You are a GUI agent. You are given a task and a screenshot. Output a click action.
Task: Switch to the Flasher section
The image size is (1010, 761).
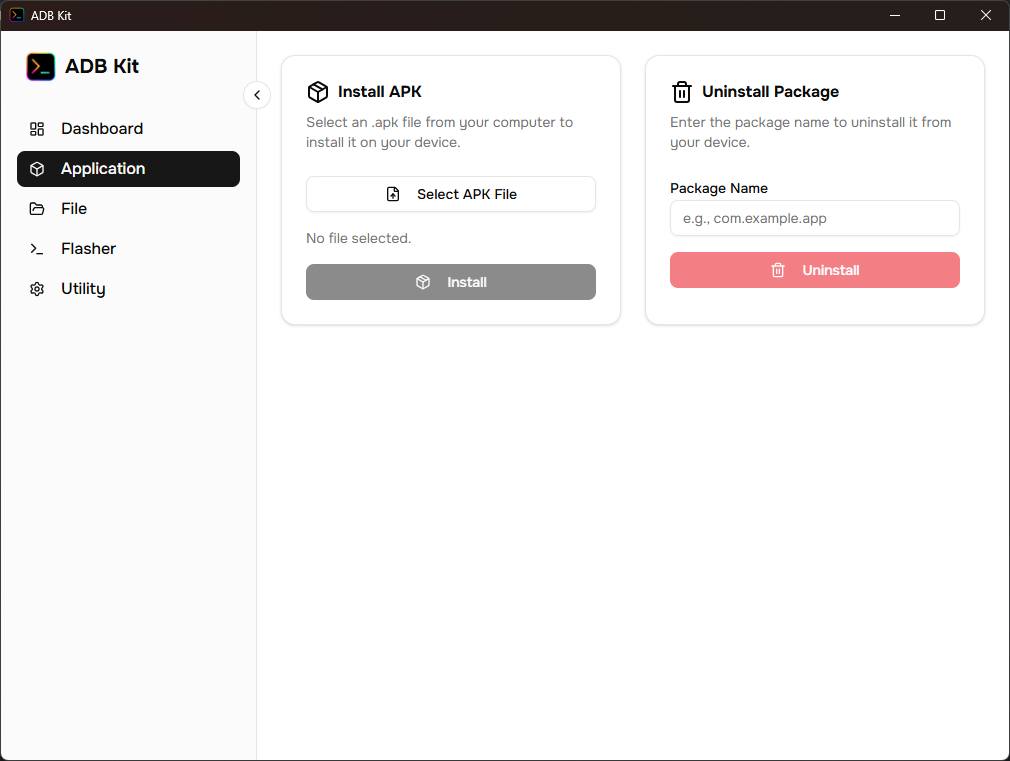click(x=128, y=249)
